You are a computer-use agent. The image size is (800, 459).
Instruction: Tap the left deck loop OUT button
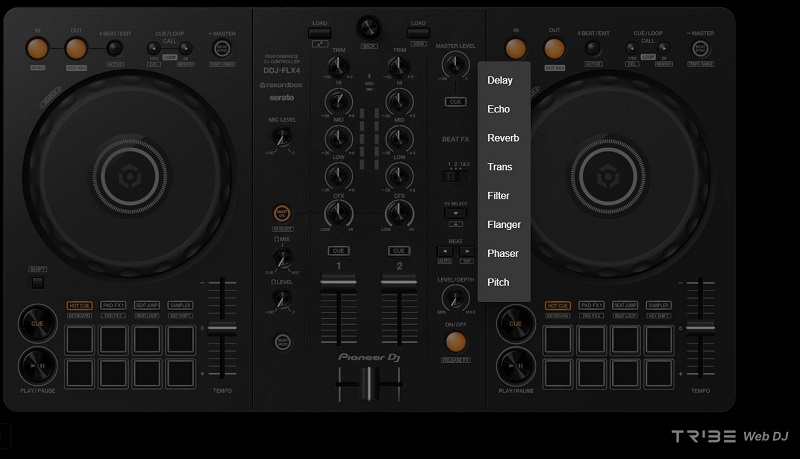76,49
